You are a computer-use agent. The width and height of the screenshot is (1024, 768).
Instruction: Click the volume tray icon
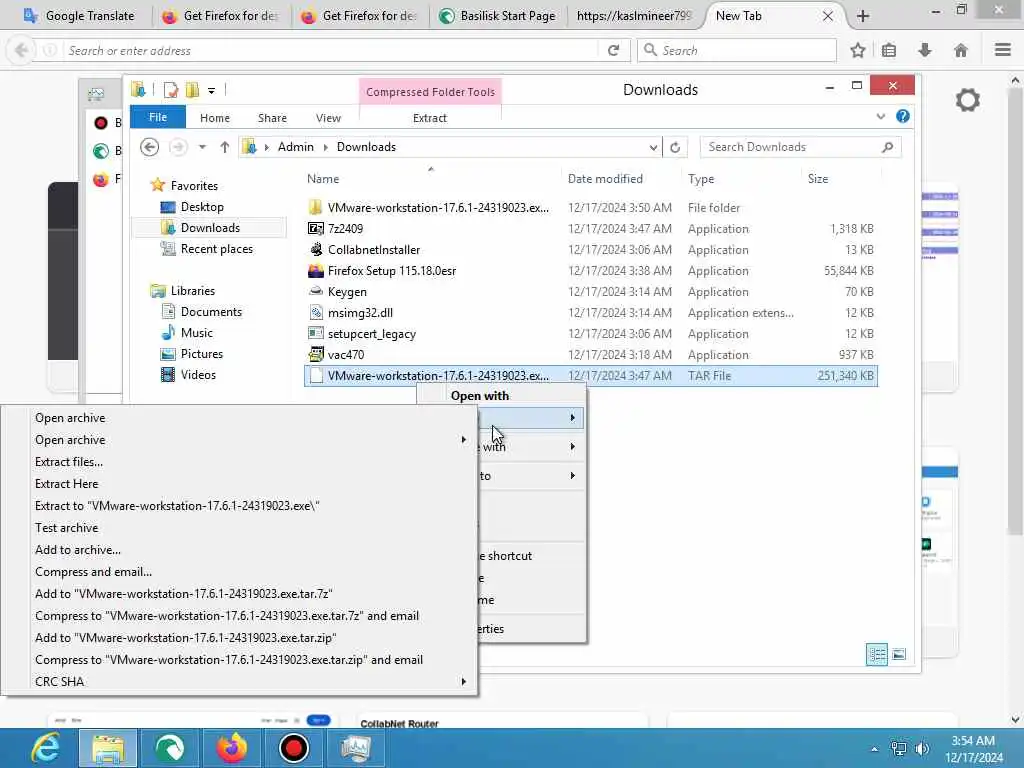click(922, 748)
